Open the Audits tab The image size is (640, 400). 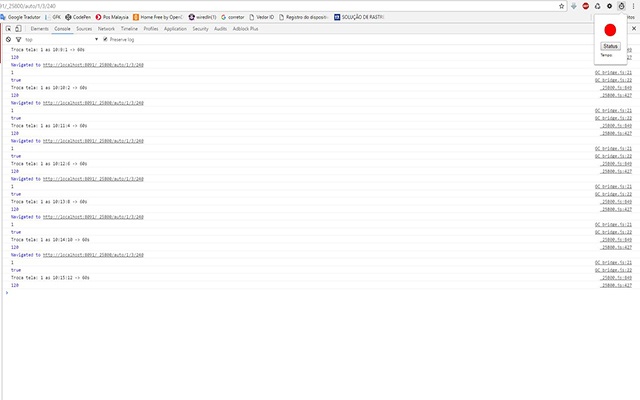click(x=220, y=29)
